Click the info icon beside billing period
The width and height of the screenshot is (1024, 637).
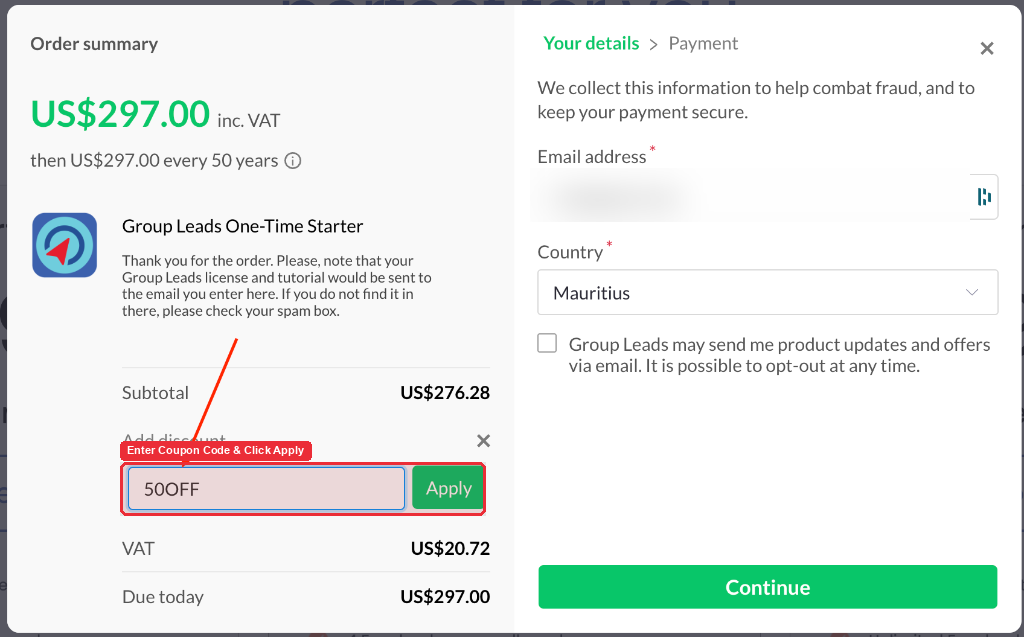[x=293, y=161]
